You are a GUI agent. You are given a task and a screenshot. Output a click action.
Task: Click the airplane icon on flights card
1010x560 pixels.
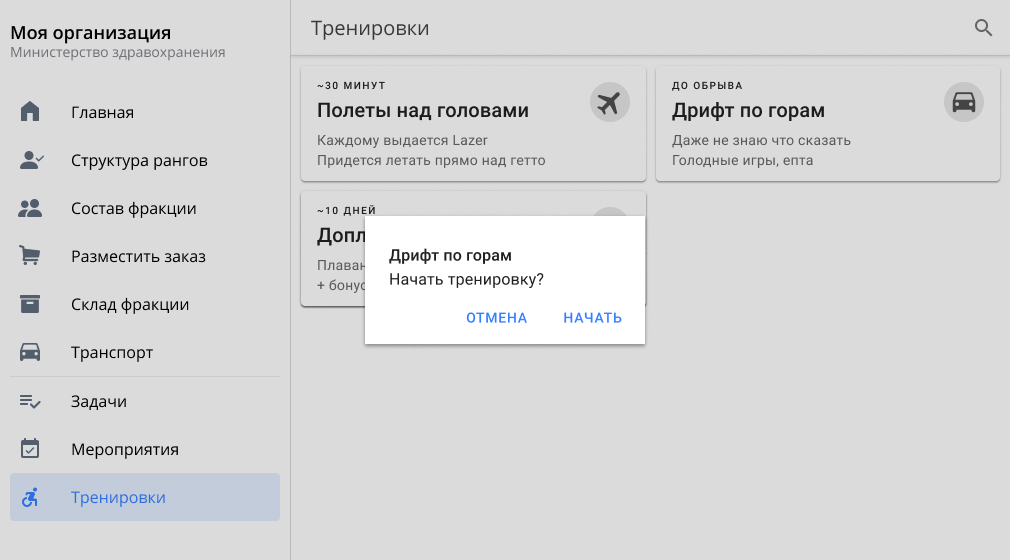[610, 102]
